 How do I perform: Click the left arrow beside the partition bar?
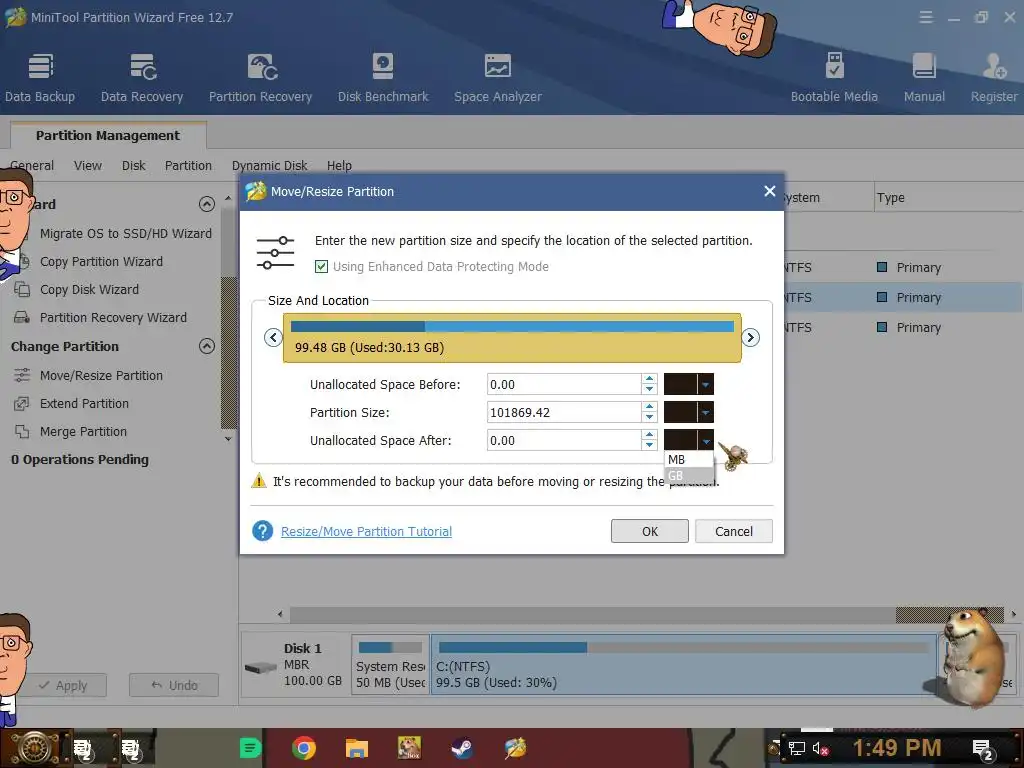tap(273, 338)
